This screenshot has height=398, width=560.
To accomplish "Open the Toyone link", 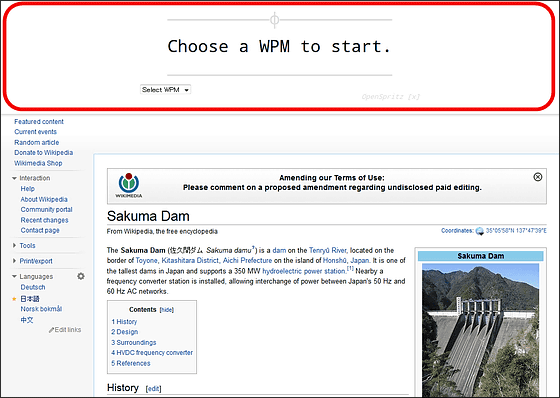I will click(x=147, y=260).
